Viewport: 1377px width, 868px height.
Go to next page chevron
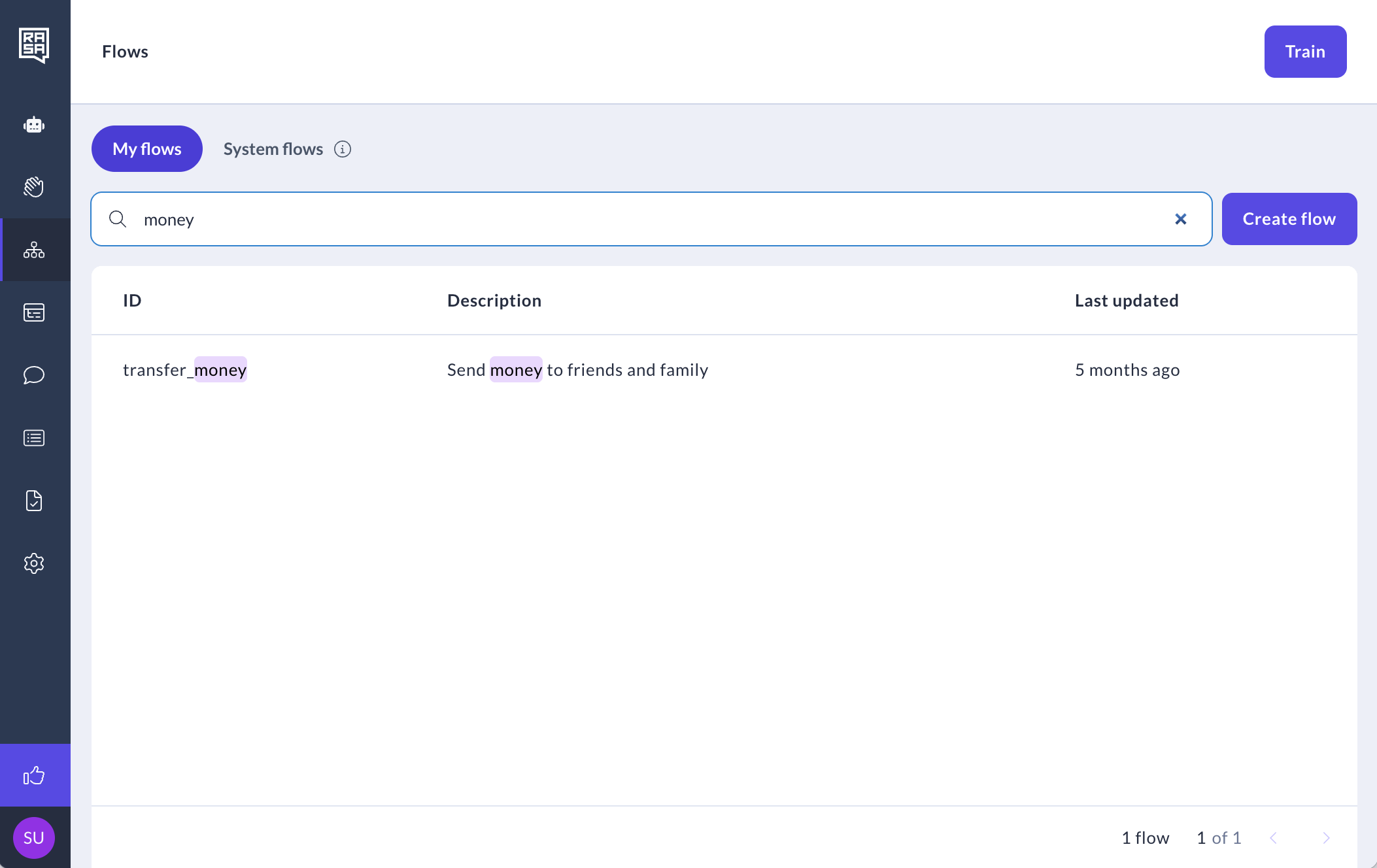coord(1326,838)
